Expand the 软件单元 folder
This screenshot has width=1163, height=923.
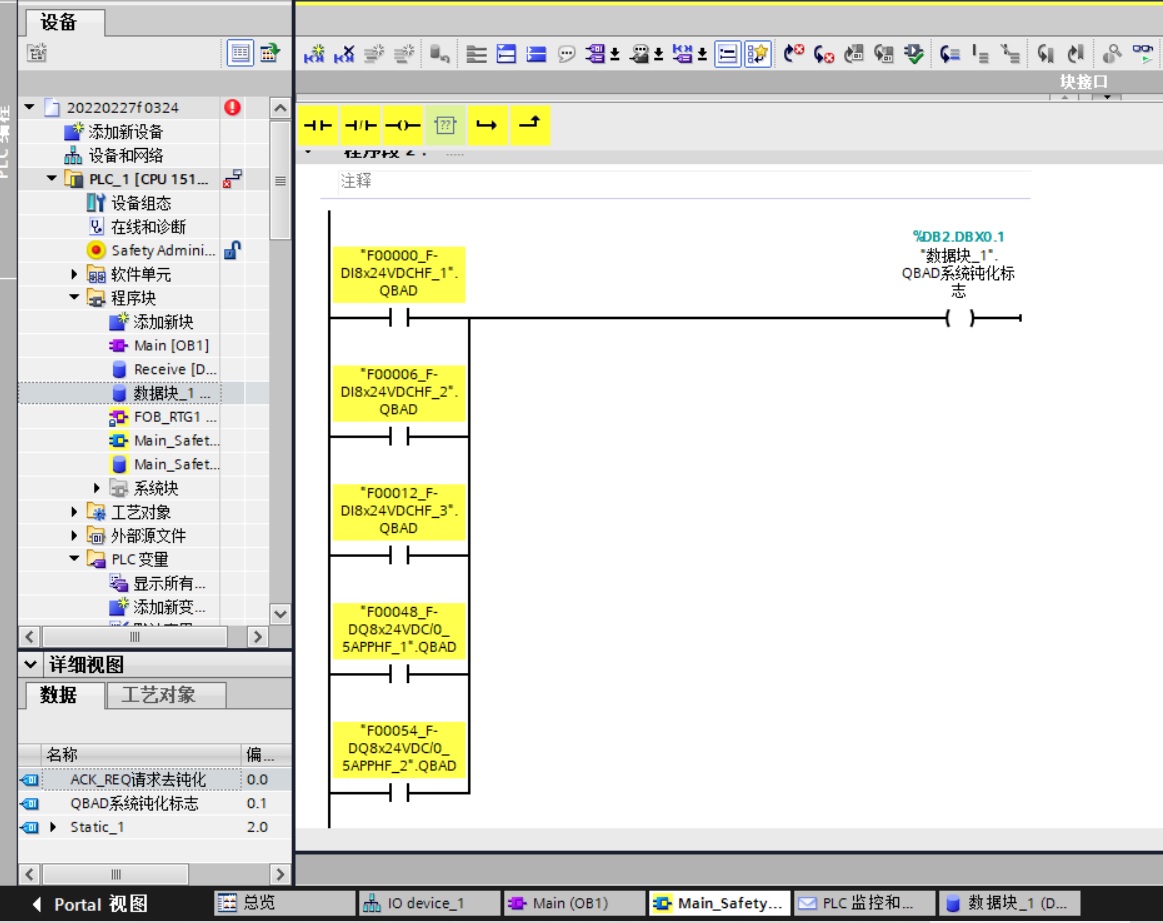[x=75, y=274]
